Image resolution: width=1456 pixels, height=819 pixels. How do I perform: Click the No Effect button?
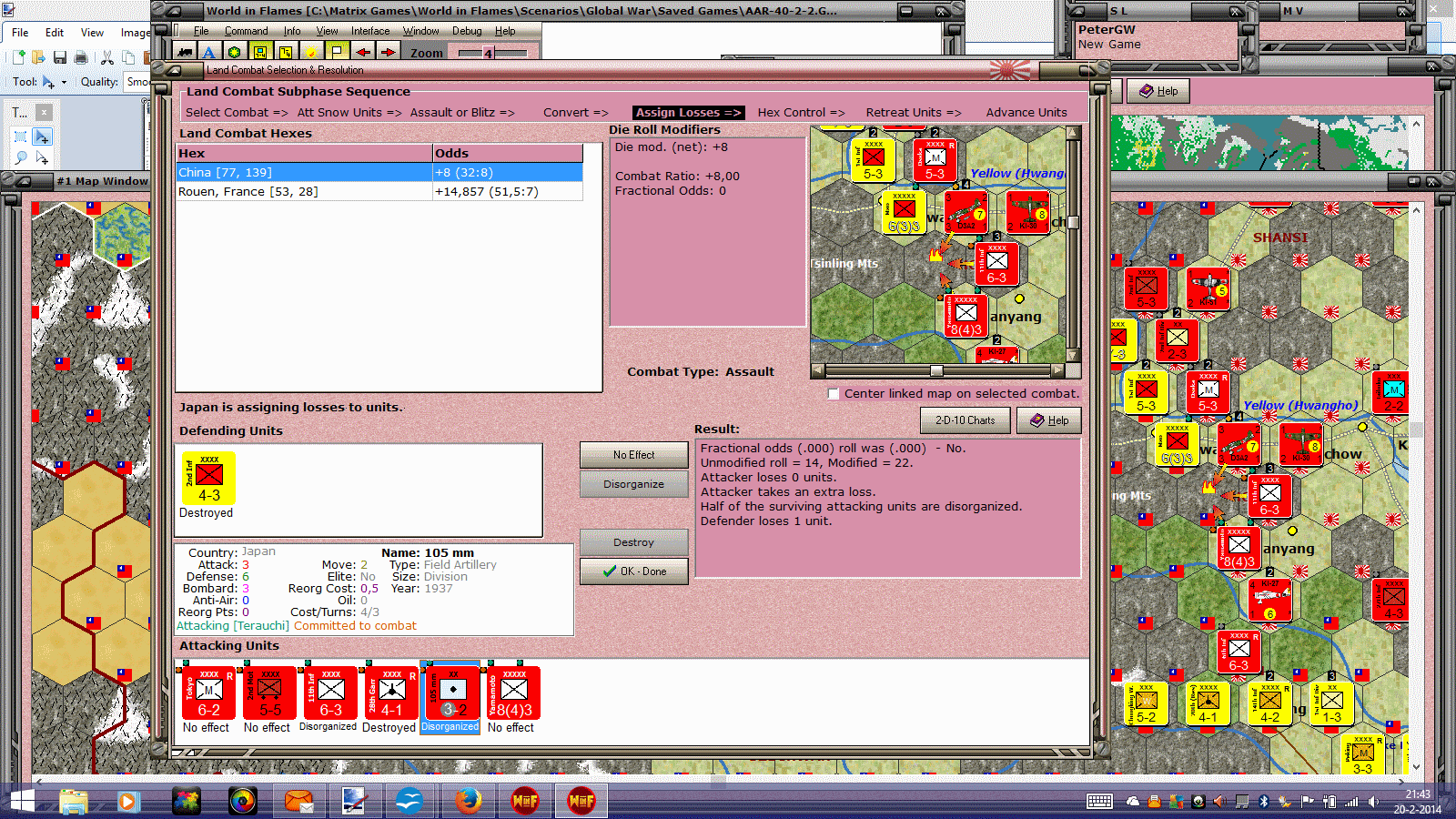(633, 455)
